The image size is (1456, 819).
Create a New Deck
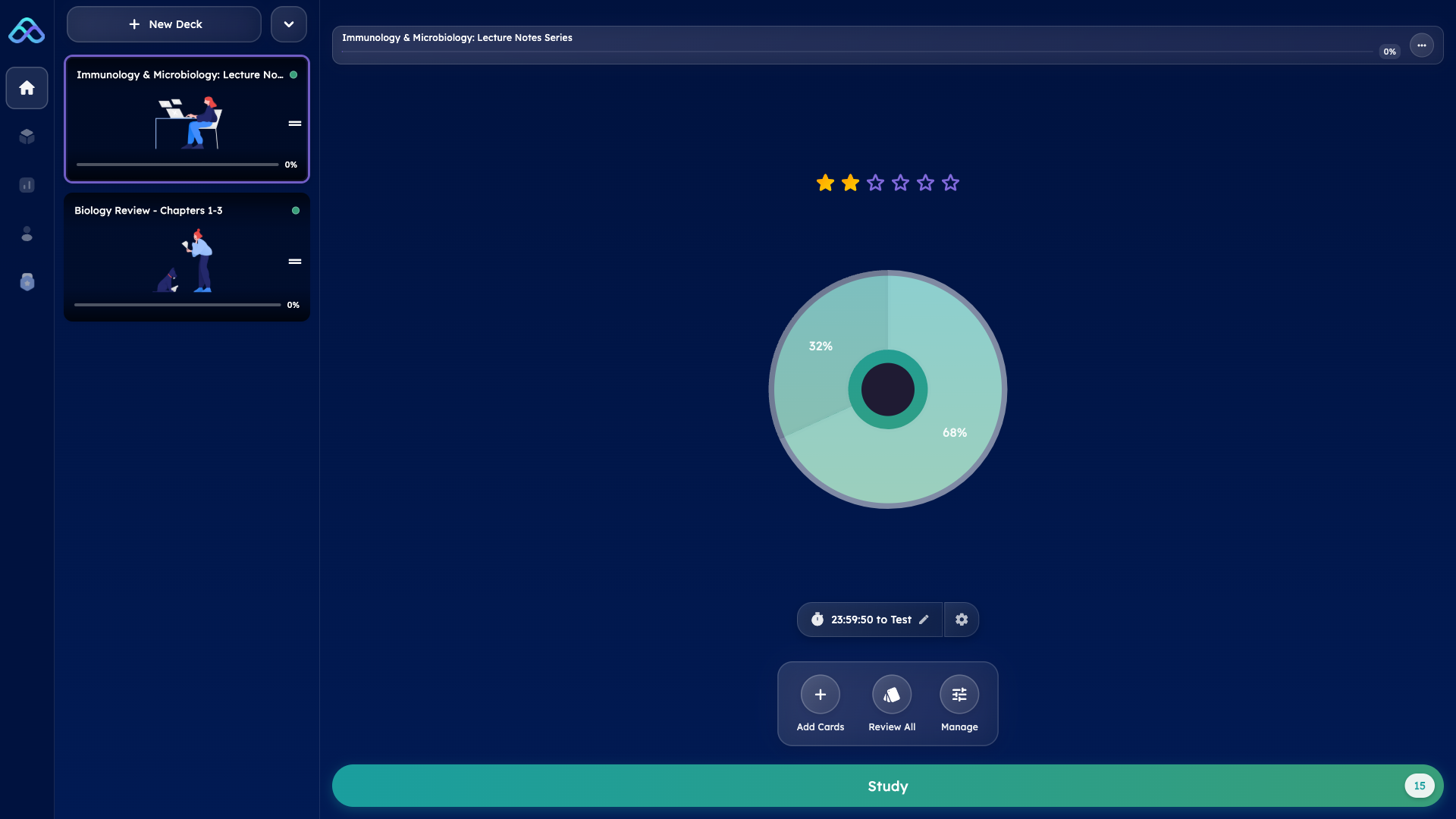[x=164, y=24]
